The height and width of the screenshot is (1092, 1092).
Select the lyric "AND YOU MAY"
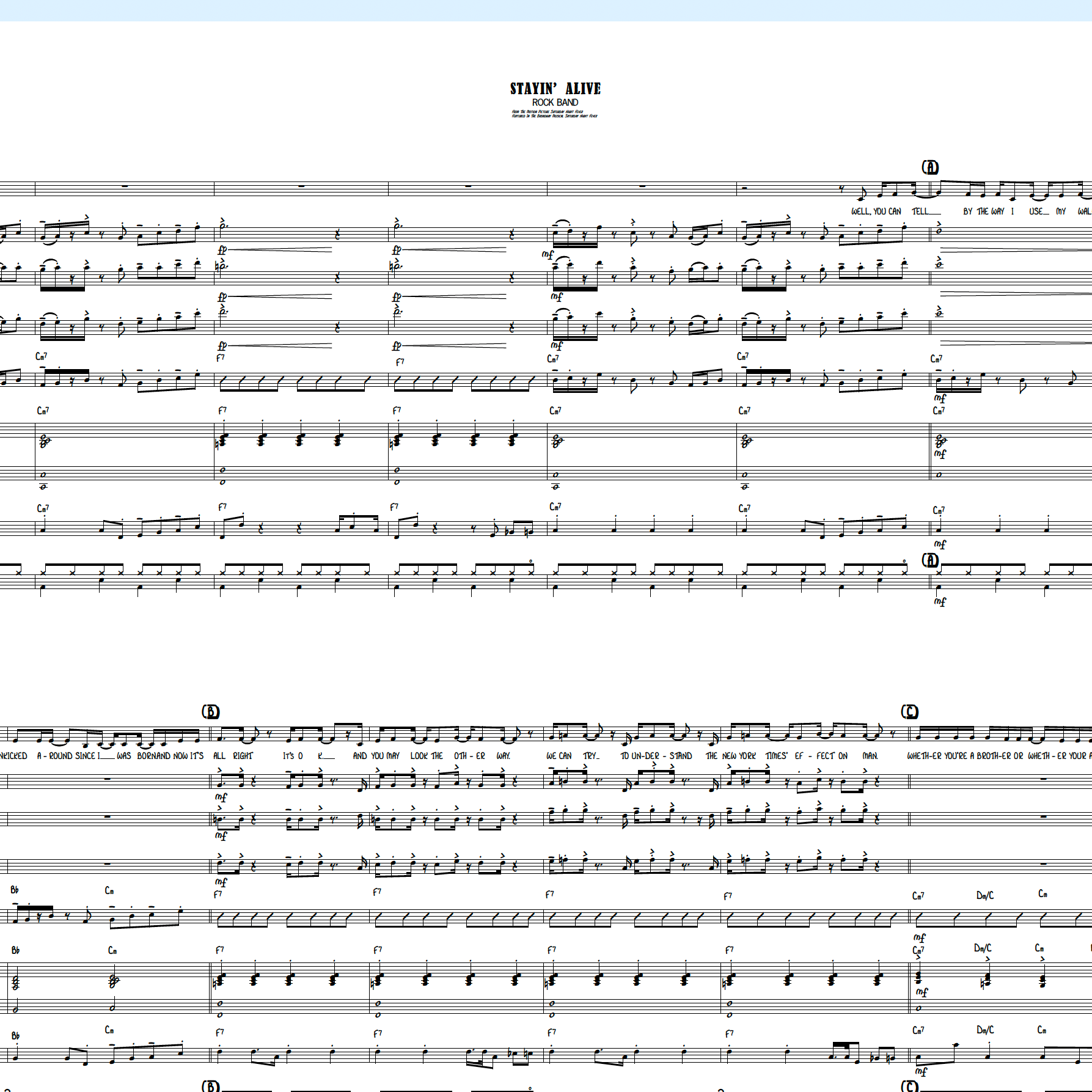coord(376,756)
